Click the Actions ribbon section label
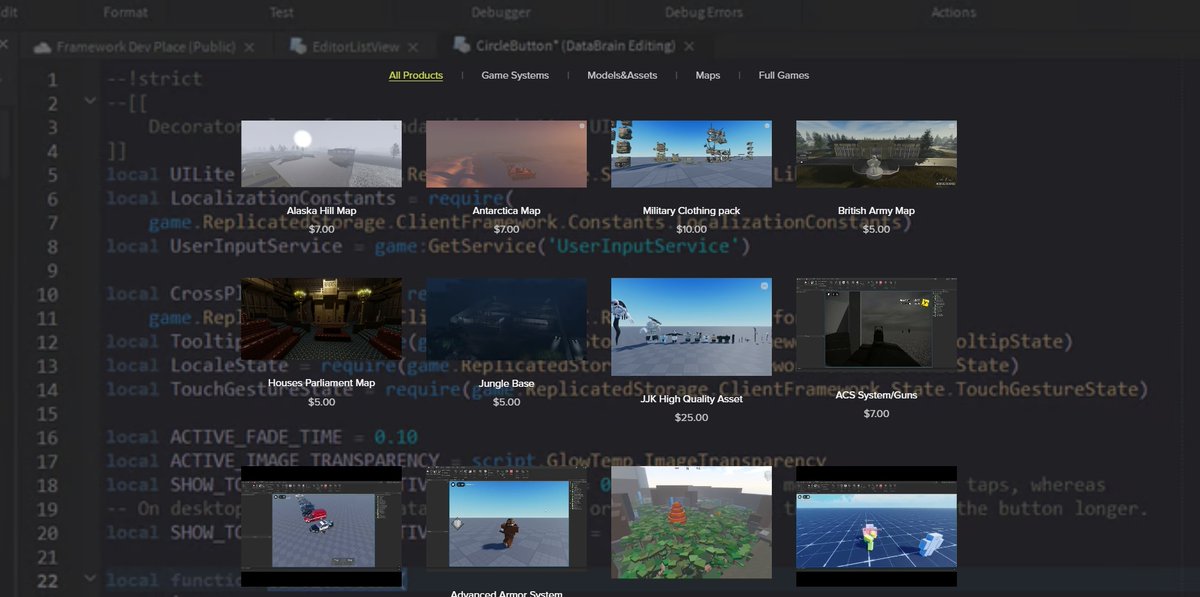Screen dimensions: 1200x597 953,12
